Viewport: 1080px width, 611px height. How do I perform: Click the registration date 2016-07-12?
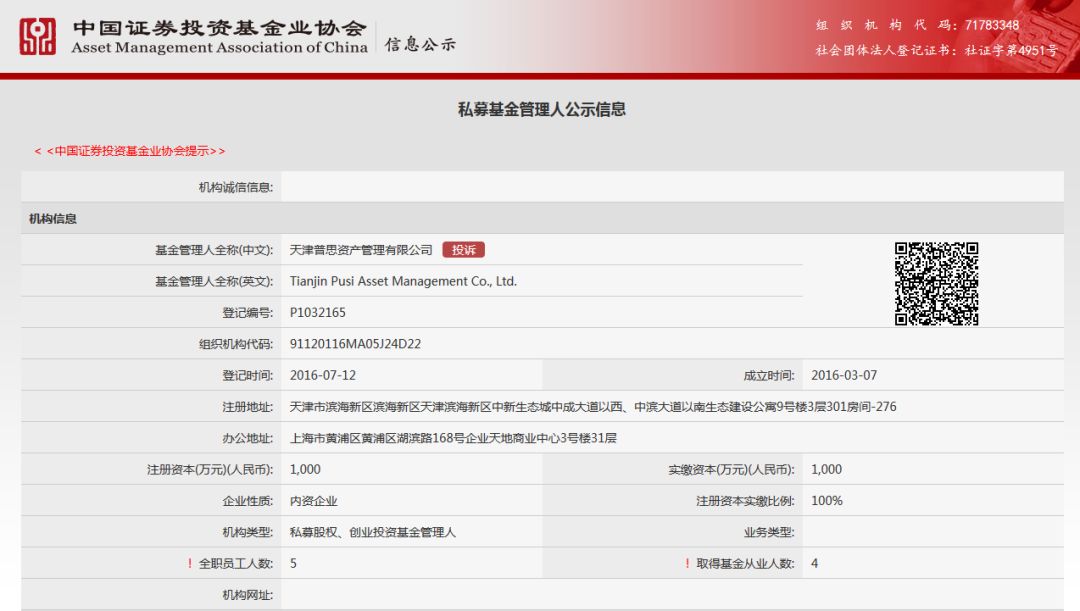pos(322,375)
